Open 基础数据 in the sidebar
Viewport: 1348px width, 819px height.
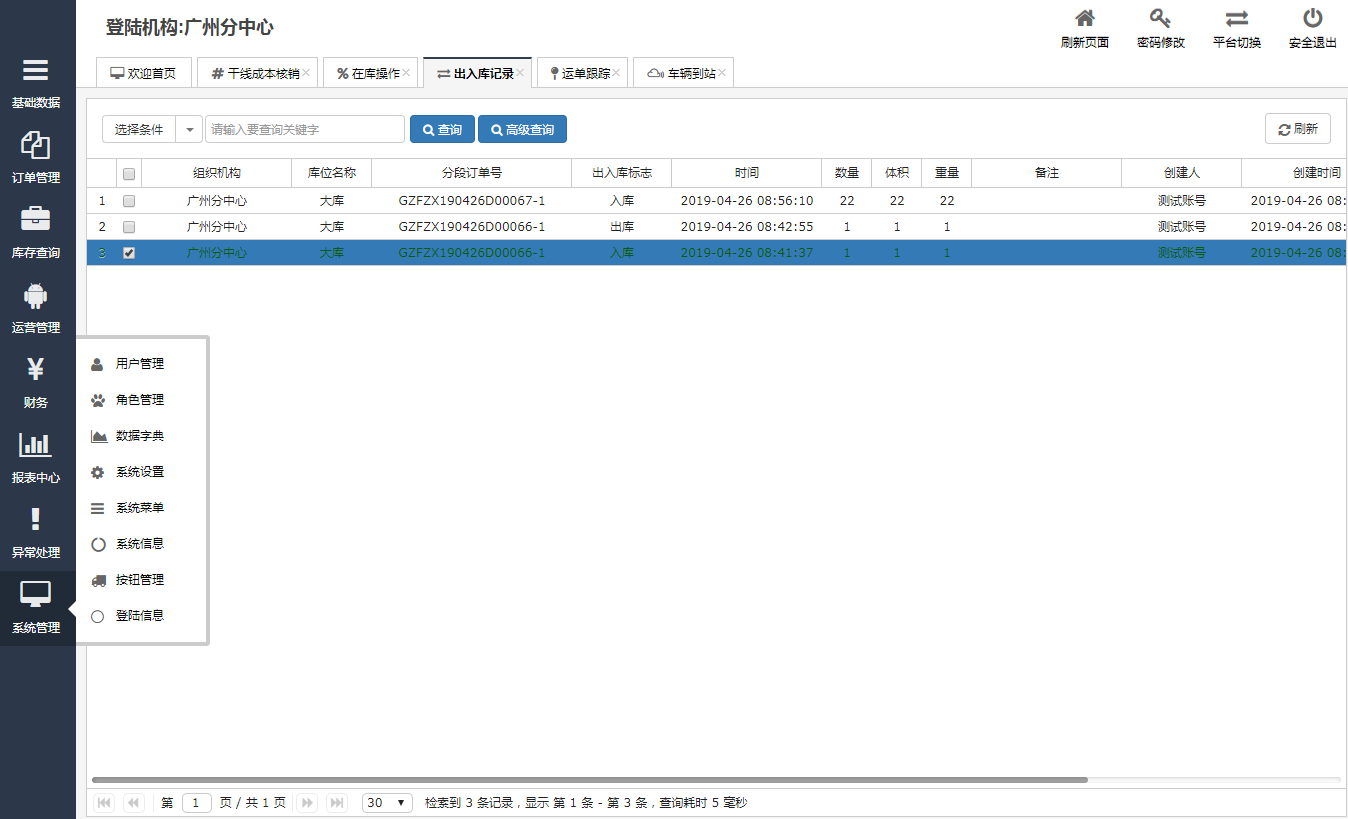pos(36,71)
